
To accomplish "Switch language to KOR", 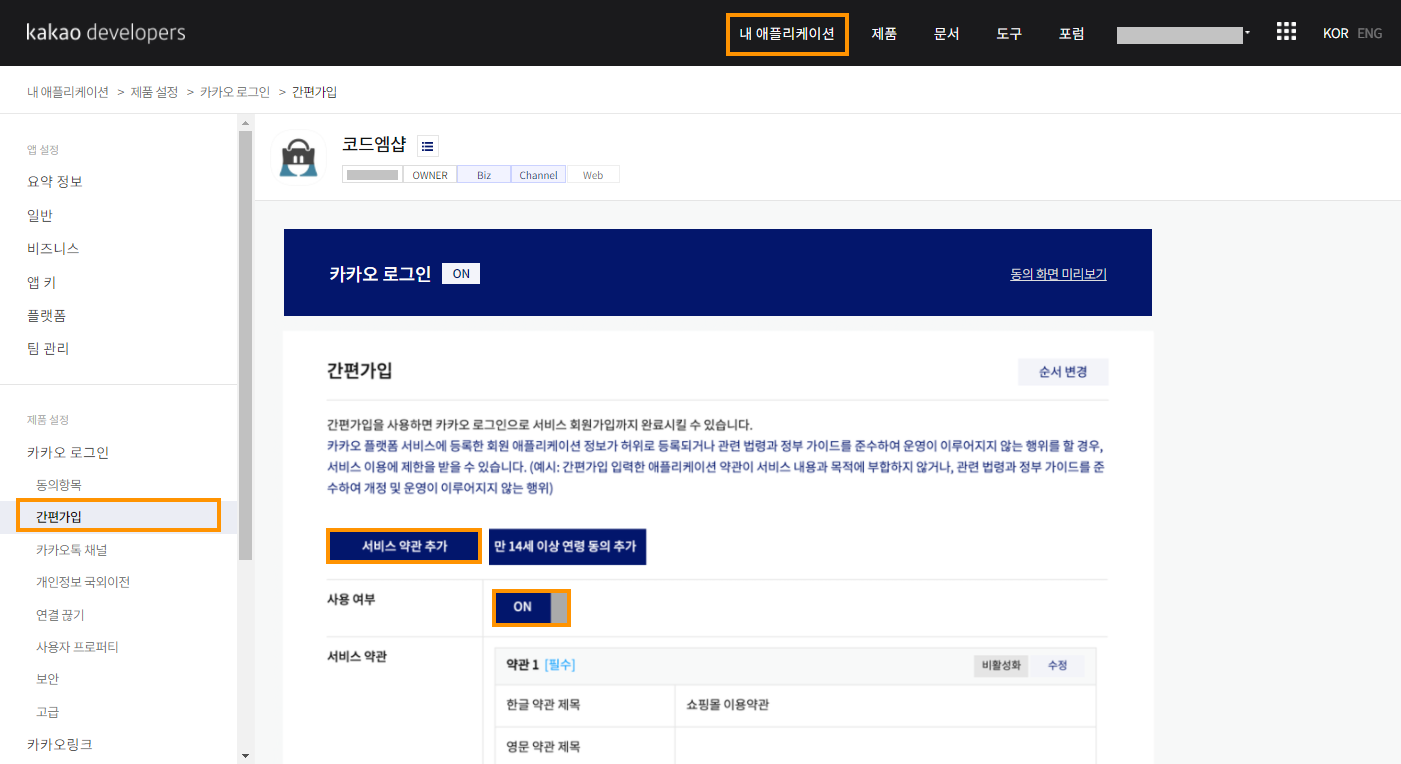I will tap(1336, 33).
